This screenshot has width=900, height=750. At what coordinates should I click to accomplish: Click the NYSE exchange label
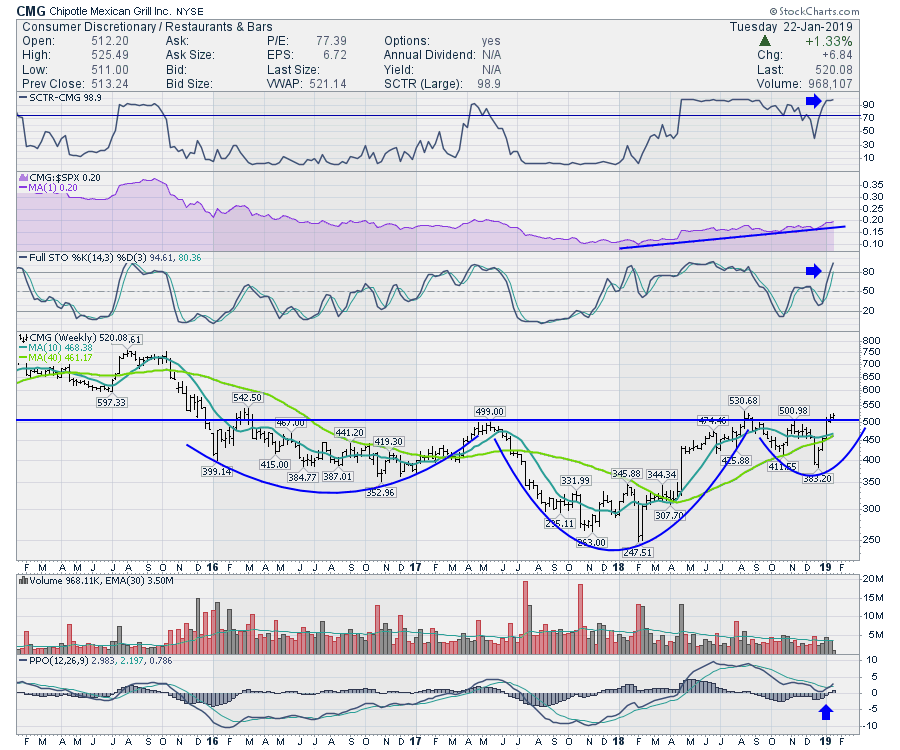[x=189, y=11]
